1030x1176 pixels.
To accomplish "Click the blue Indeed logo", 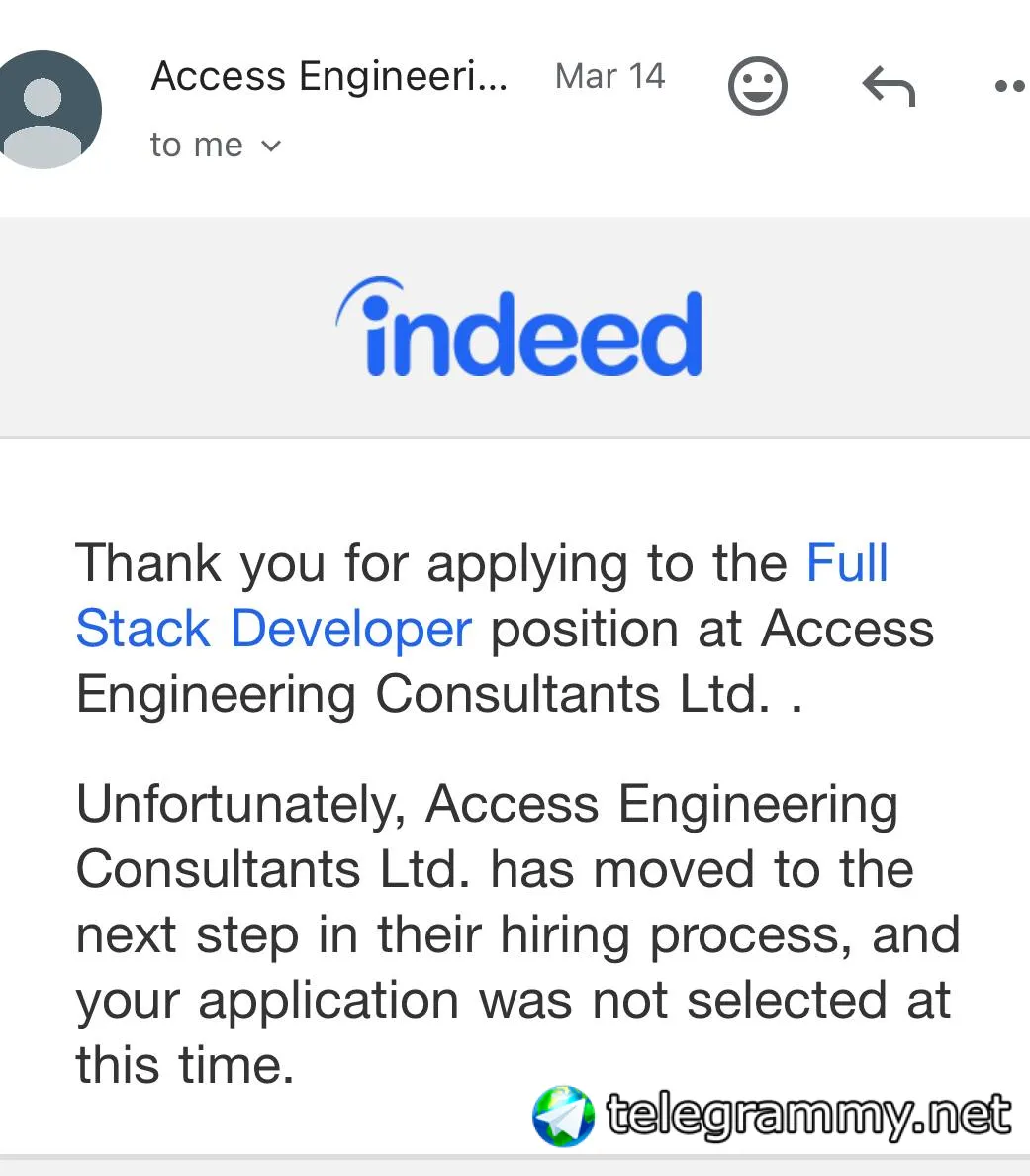I will point(518,327).
